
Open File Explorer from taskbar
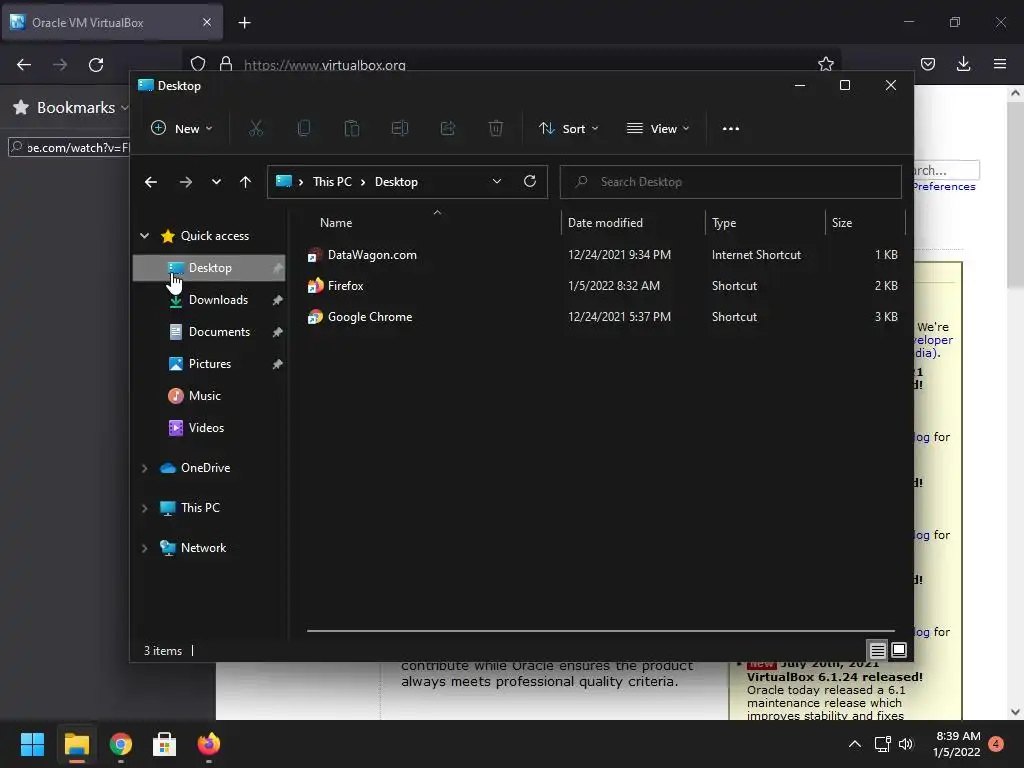click(x=76, y=744)
